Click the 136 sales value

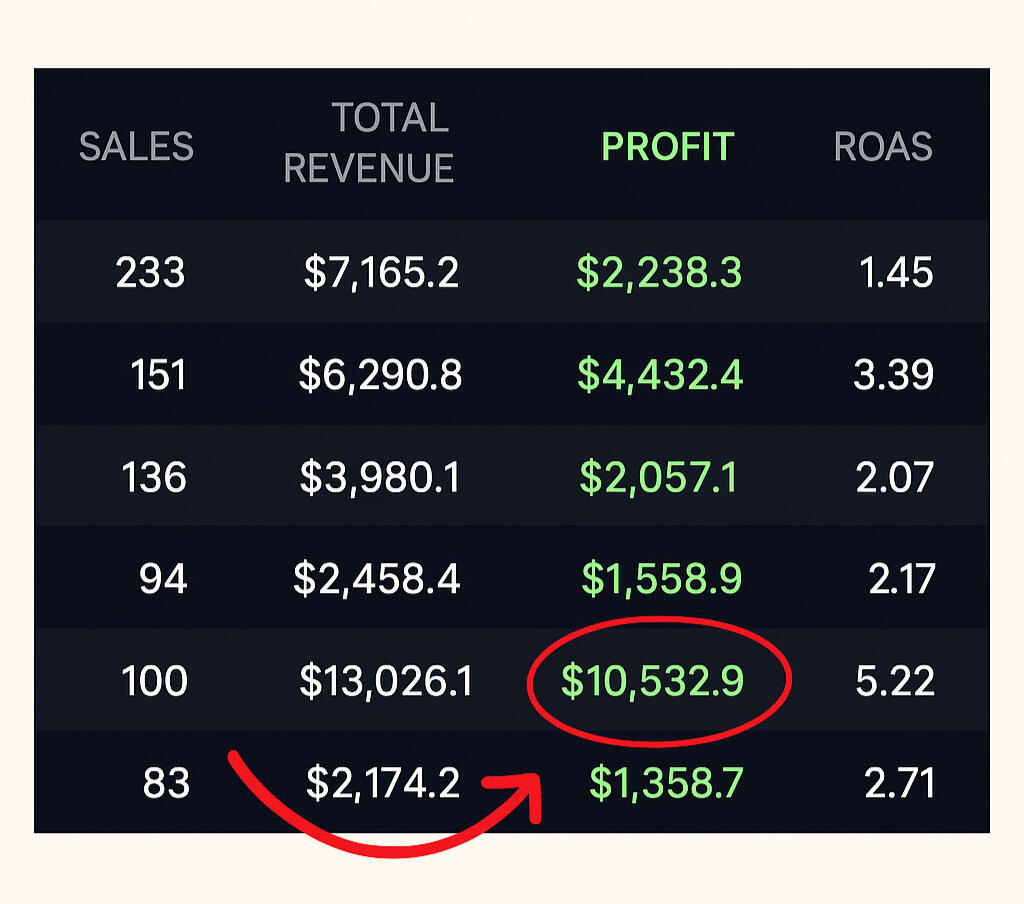(154, 477)
